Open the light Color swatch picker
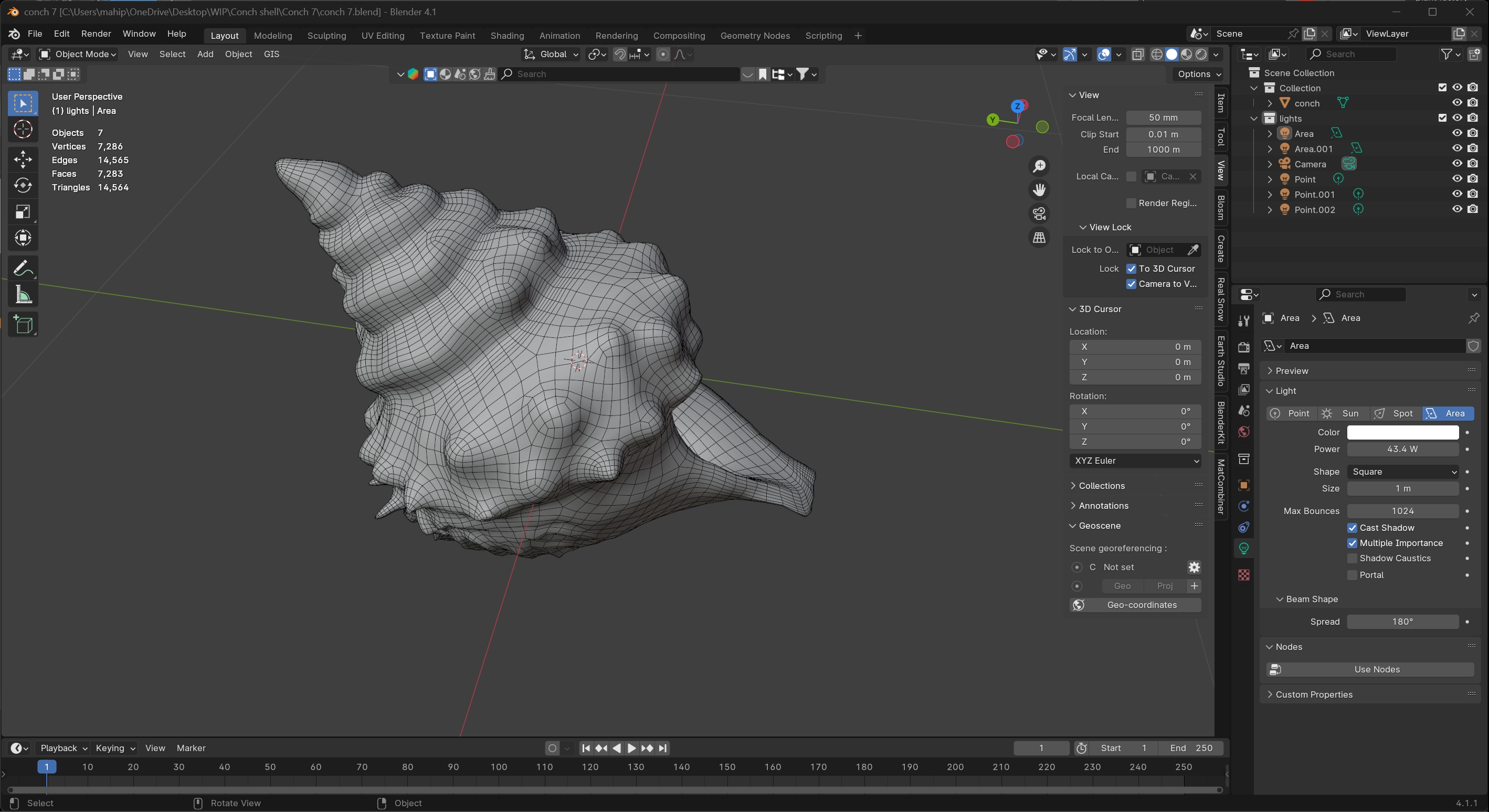Screen dimensions: 1489x812 click(1402, 432)
